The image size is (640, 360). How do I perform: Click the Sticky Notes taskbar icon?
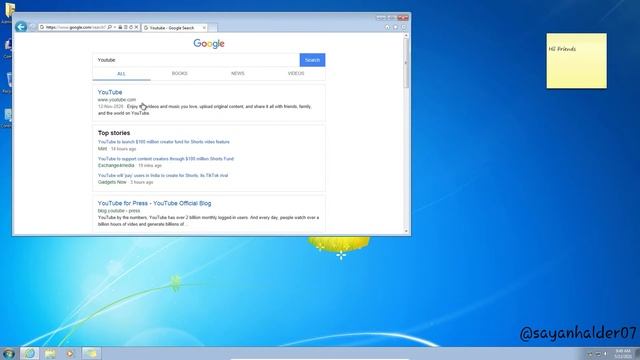tap(91, 353)
